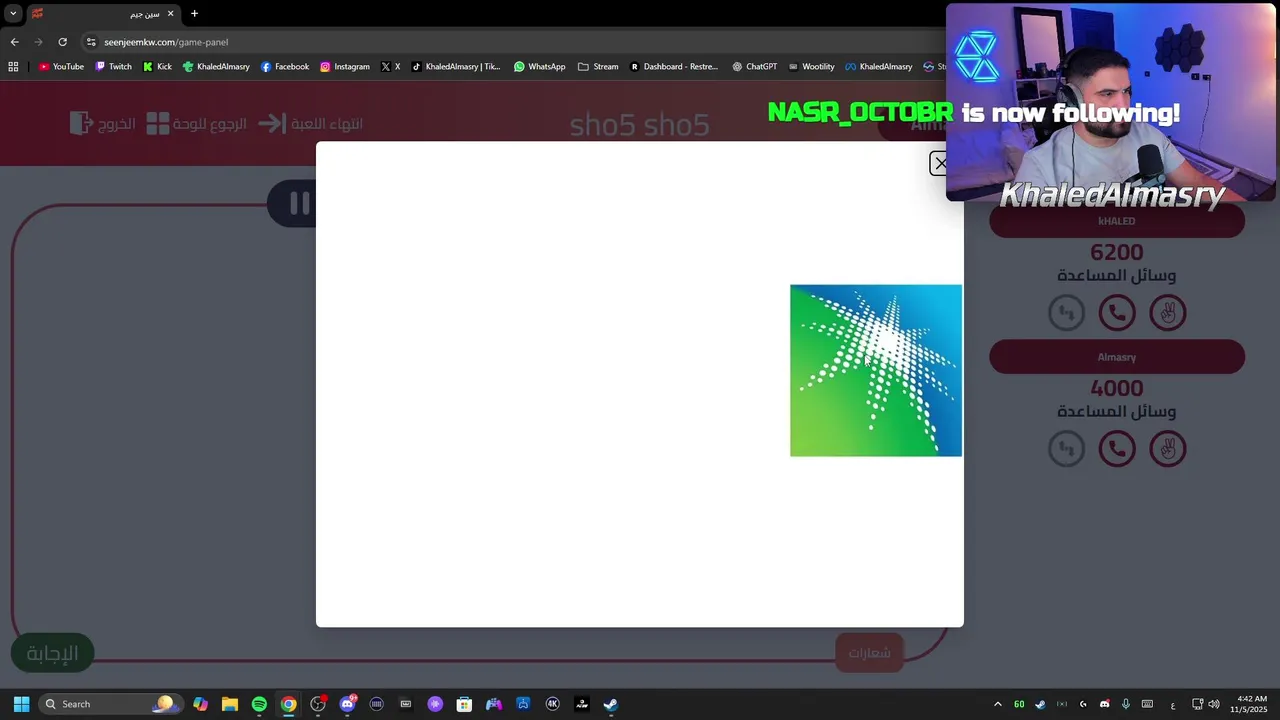The height and width of the screenshot is (720, 1280).
Task: Reload the page
Action: pos(62,42)
